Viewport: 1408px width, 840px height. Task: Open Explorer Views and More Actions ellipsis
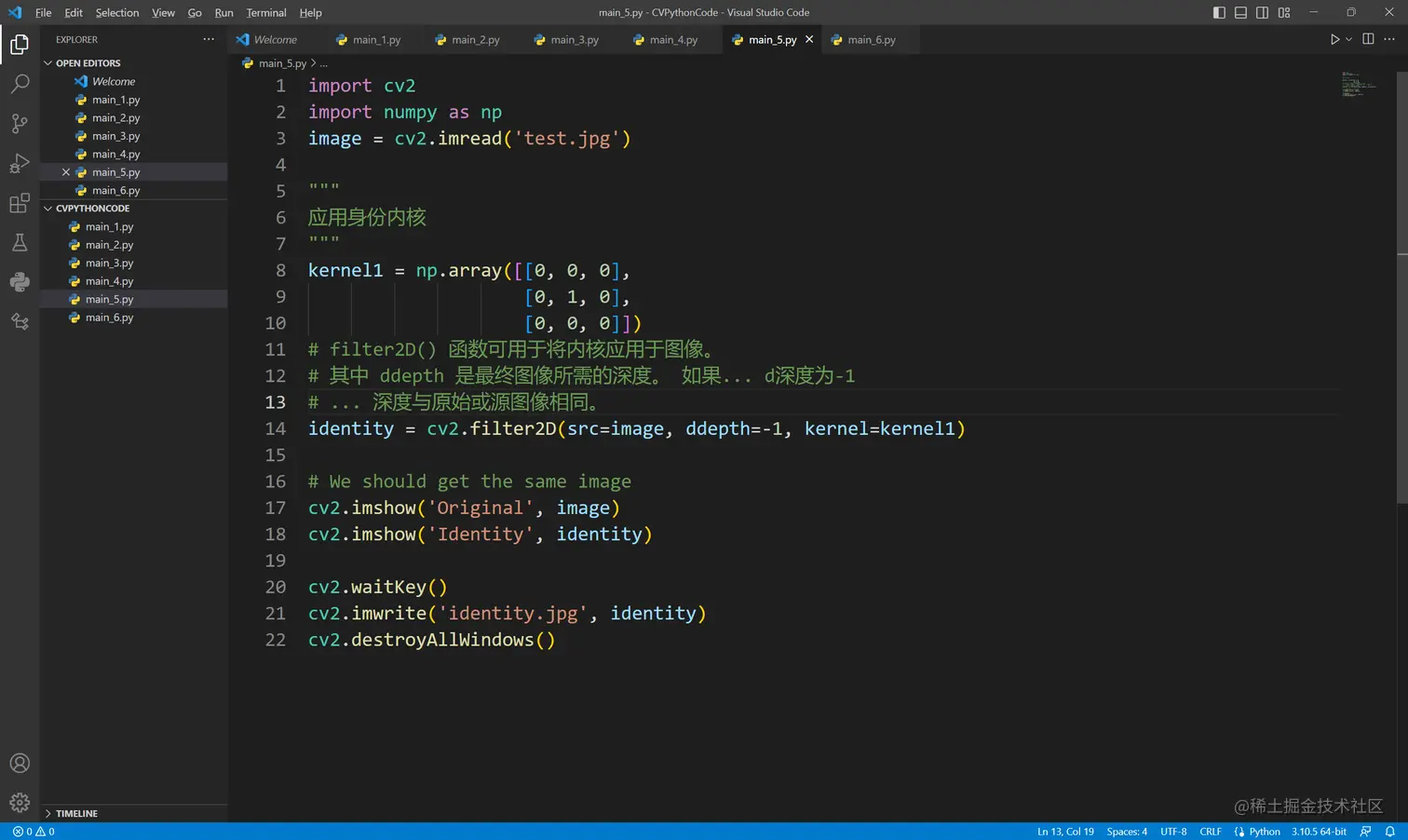pos(209,39)
